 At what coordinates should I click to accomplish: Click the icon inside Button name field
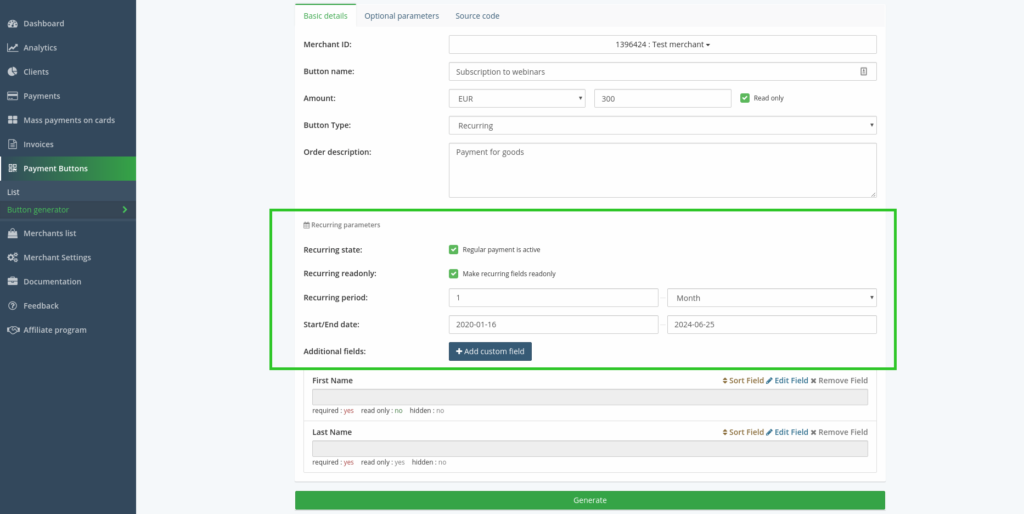coord(863,72)
